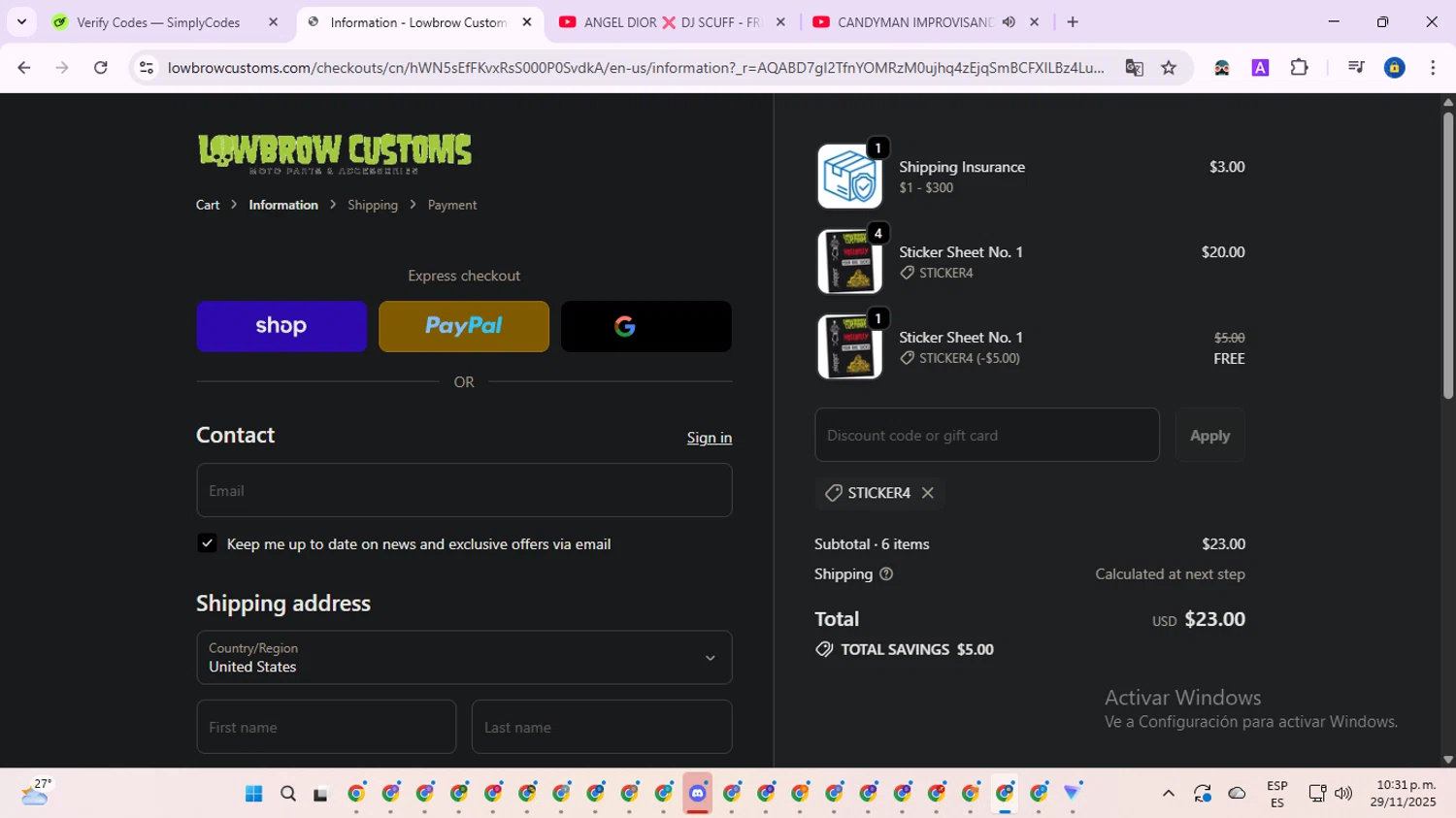This screenshot has height=818, width=1456.
Task: Pay with PayPal express checkout
Action: pos(464,326)
